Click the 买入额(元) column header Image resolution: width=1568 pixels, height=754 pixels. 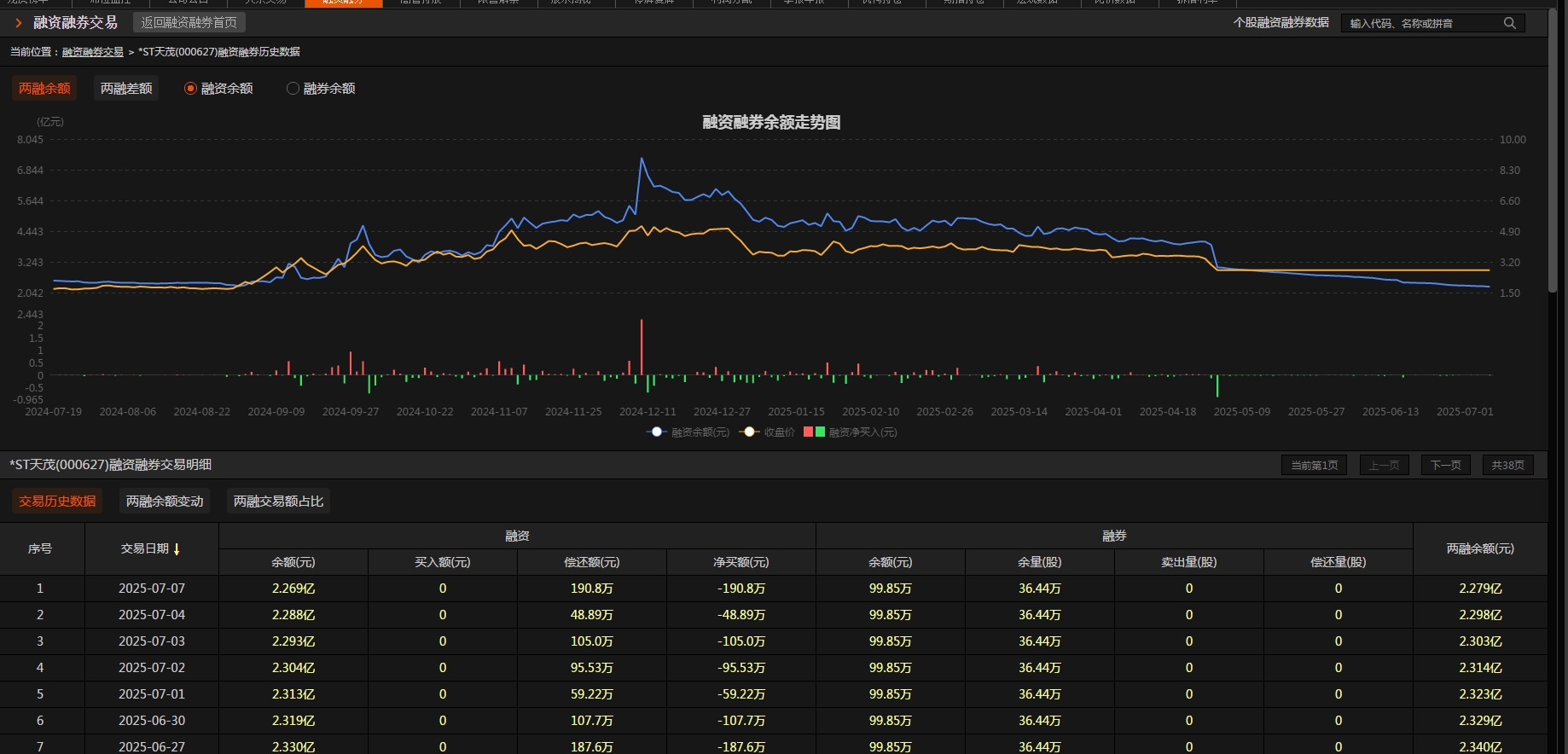coord(443,562)
